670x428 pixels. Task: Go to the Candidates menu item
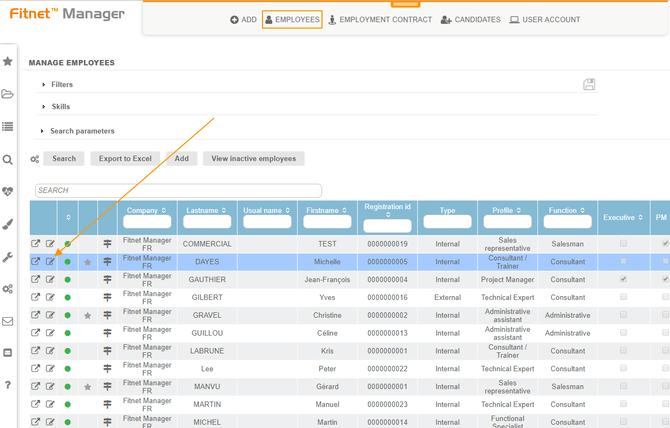(470, 19)
